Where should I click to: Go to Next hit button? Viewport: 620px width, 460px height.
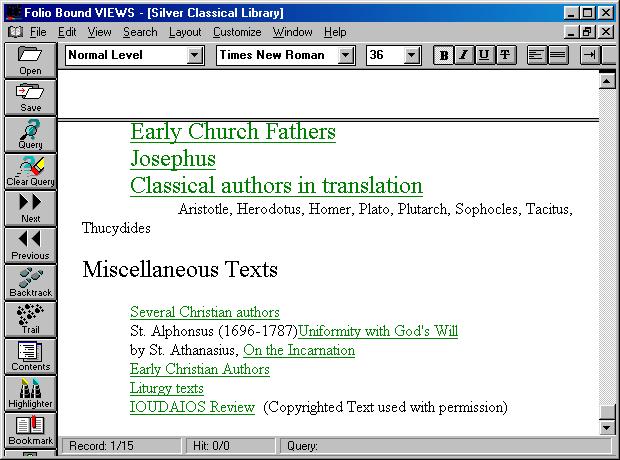tap(30, 209)
